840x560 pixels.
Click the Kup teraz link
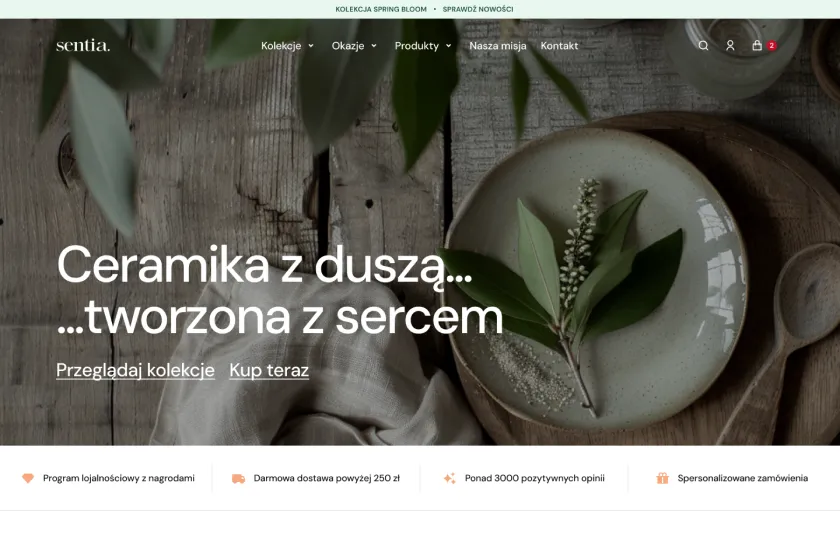(x=269, y=370)
